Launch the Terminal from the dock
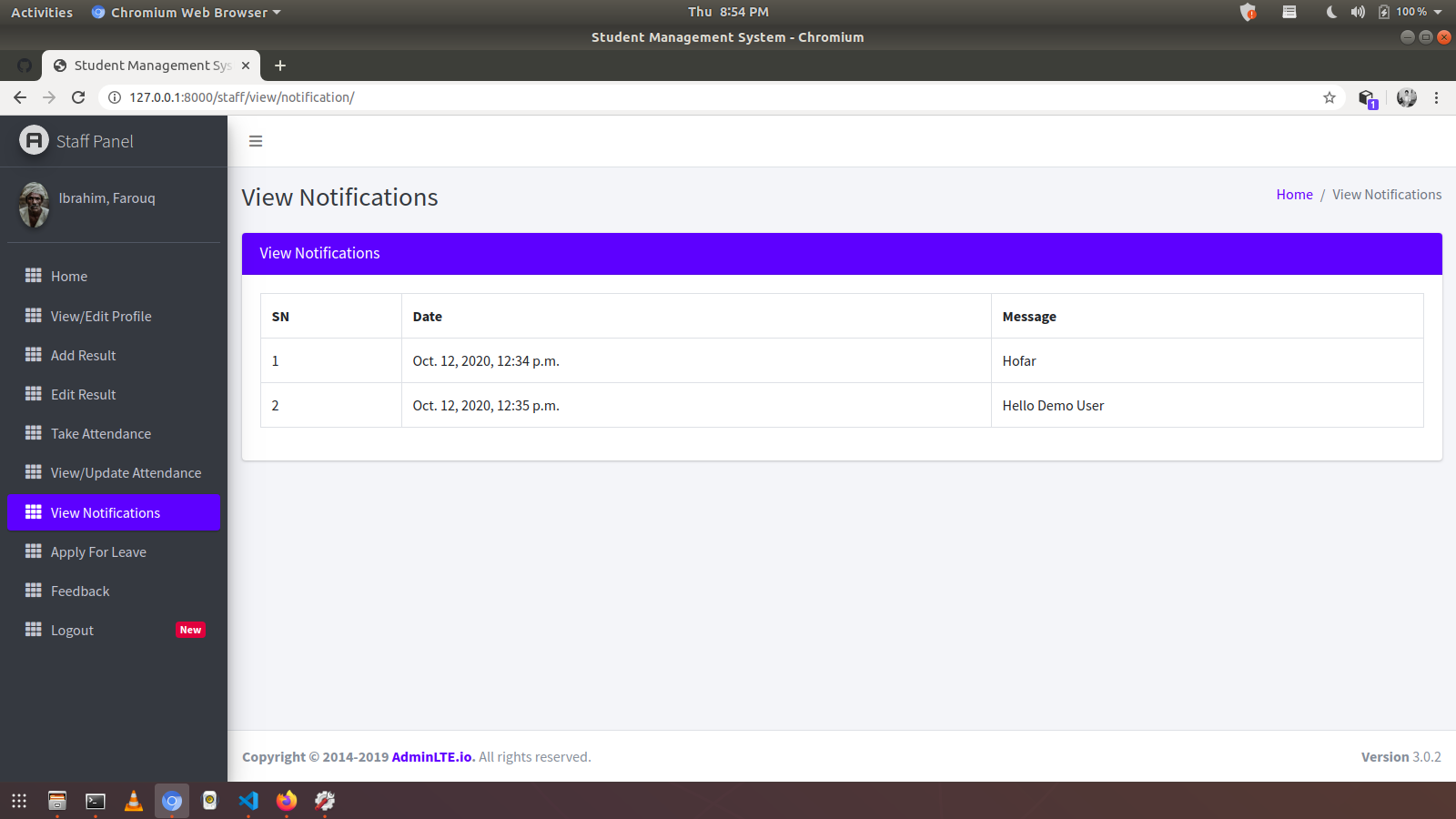This screenshot has height=819, width=1456. tap(96, 801)
